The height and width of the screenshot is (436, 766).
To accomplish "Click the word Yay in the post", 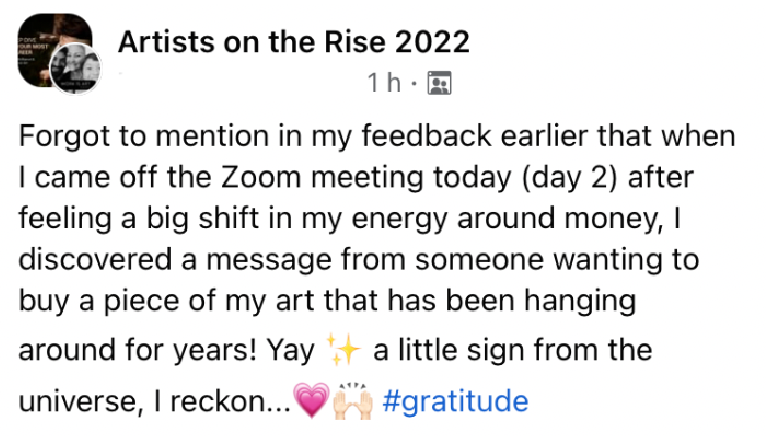I will [x=290, y=351].
